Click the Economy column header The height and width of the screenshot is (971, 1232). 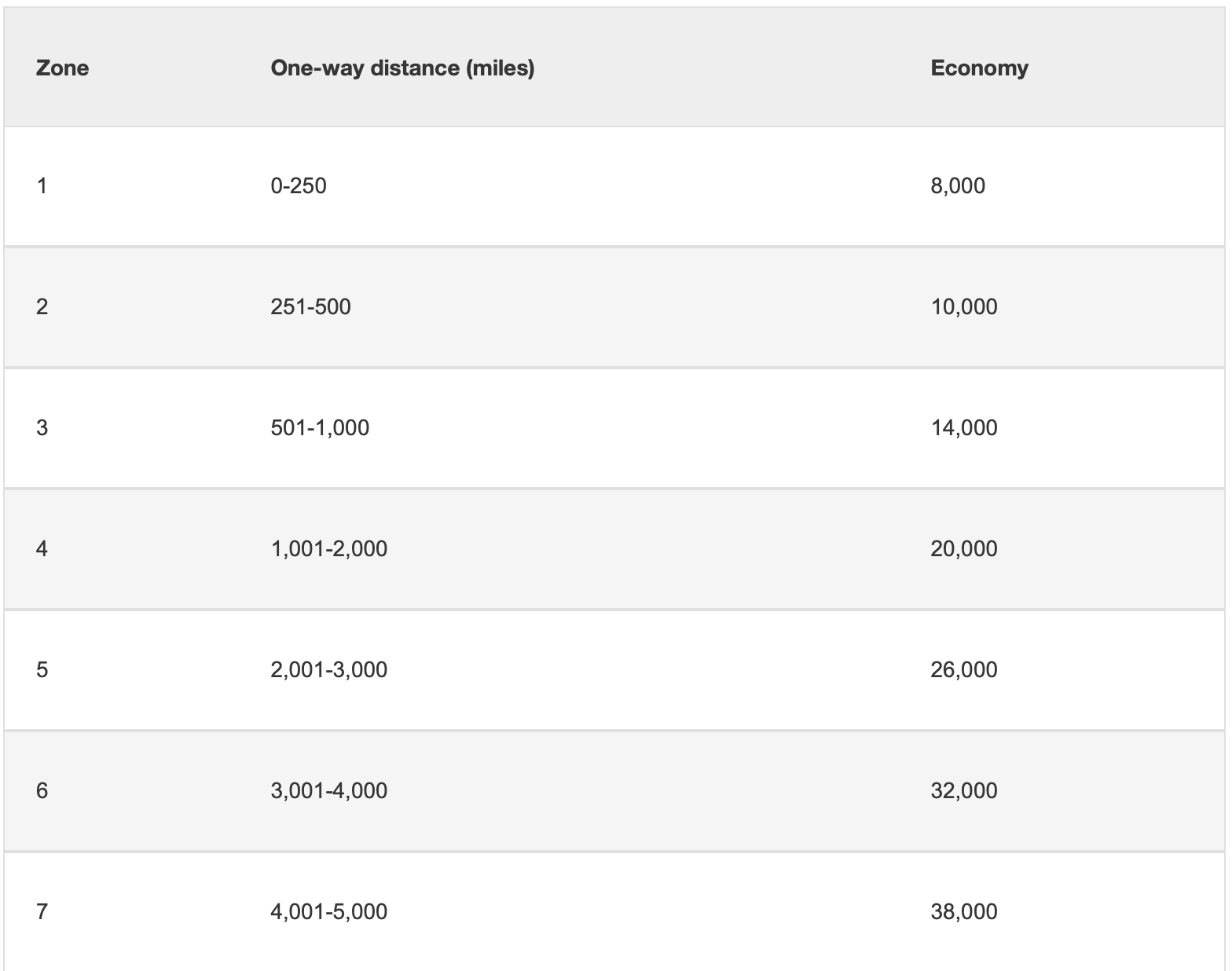(x=979, y=68)
